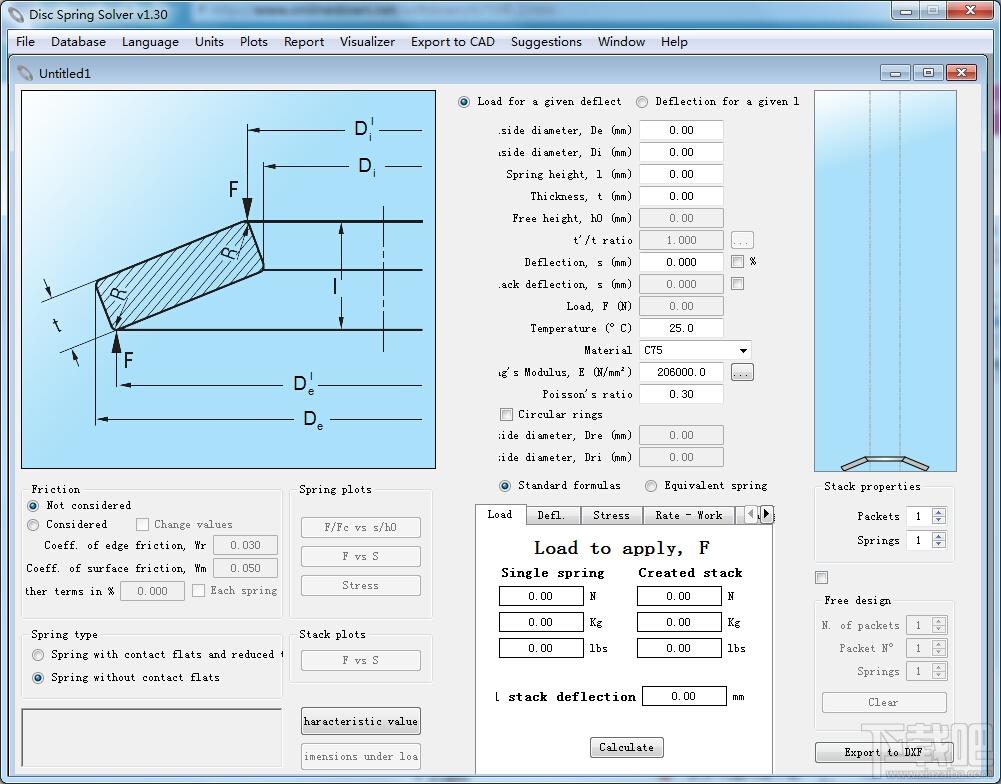
Task: Choose 'Deflection for a given load' mode
Action: pos(642,102)
